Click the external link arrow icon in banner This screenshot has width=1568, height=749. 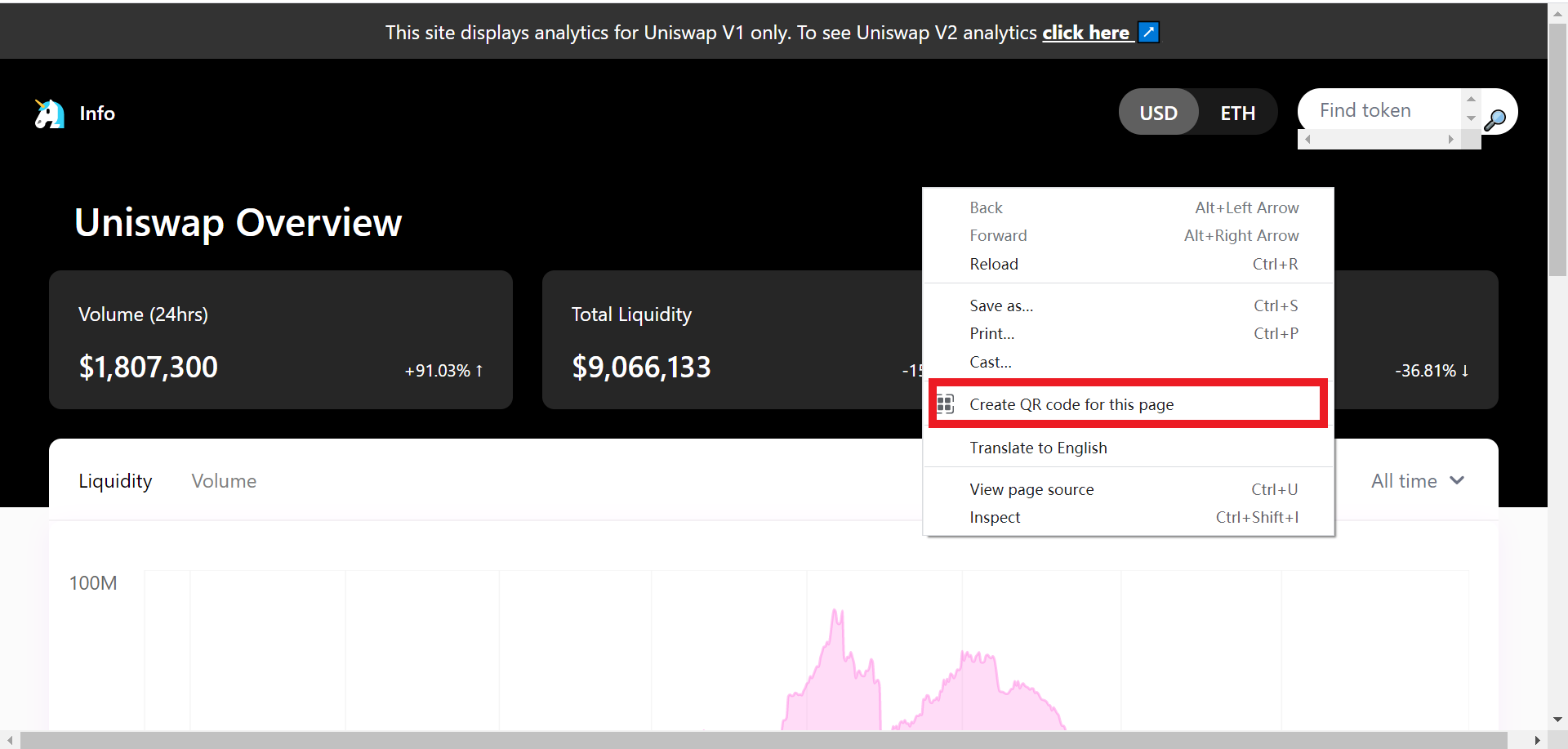pyautogui.click(x=1148, y=33)
